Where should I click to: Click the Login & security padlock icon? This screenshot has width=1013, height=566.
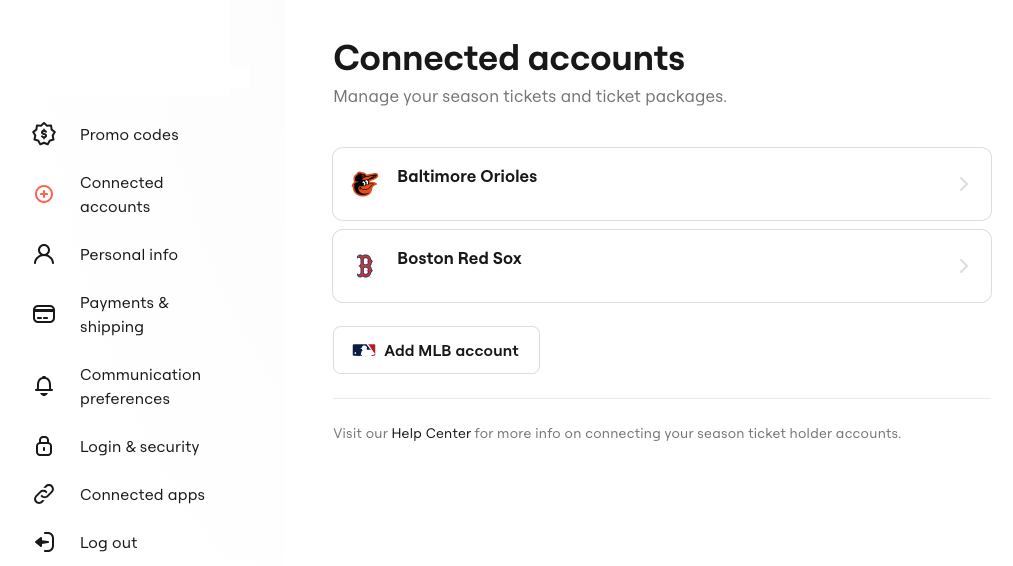coord(44,446)
